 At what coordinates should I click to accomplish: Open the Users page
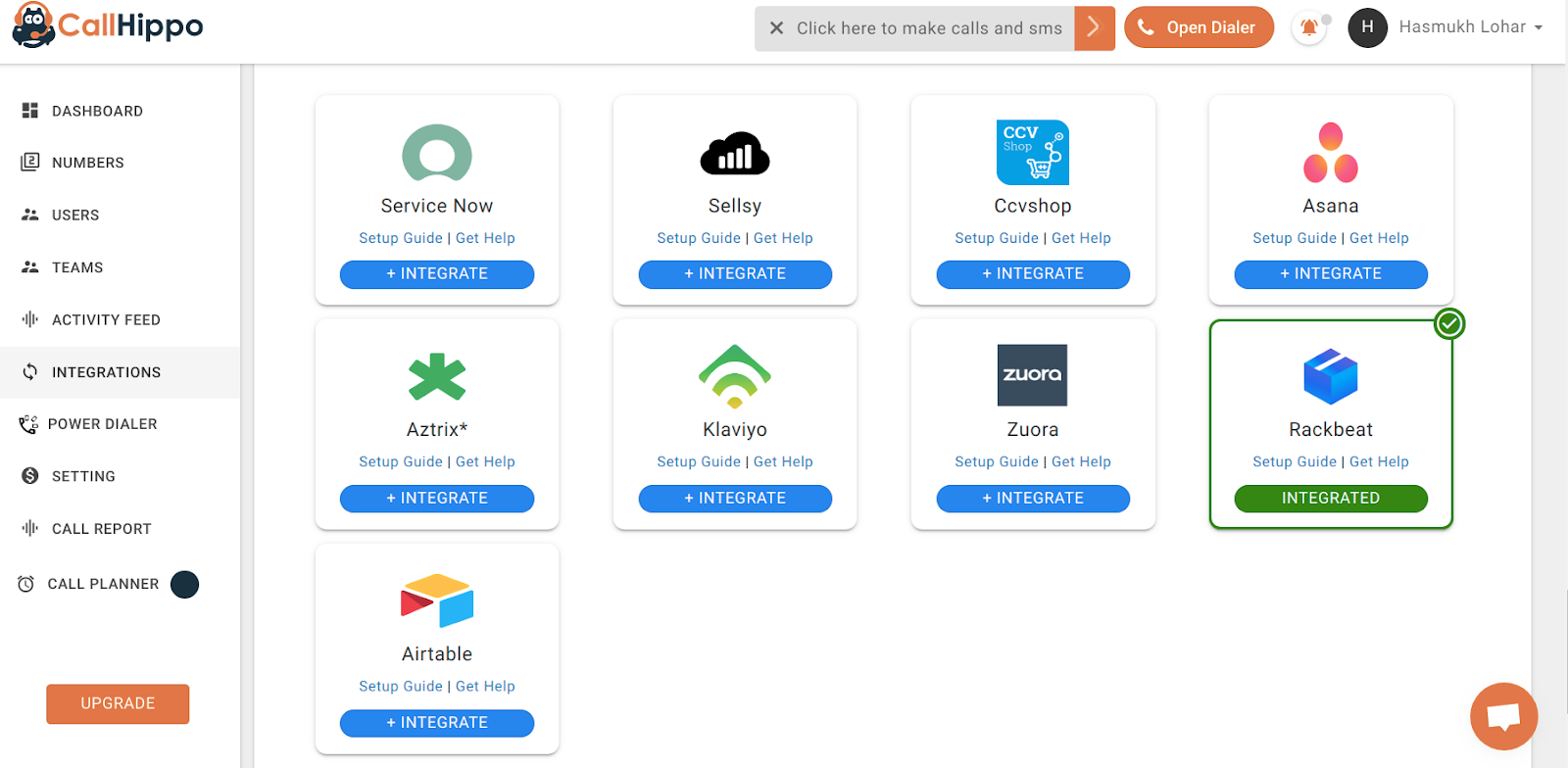pyautogui.click(x=120, y=215)
